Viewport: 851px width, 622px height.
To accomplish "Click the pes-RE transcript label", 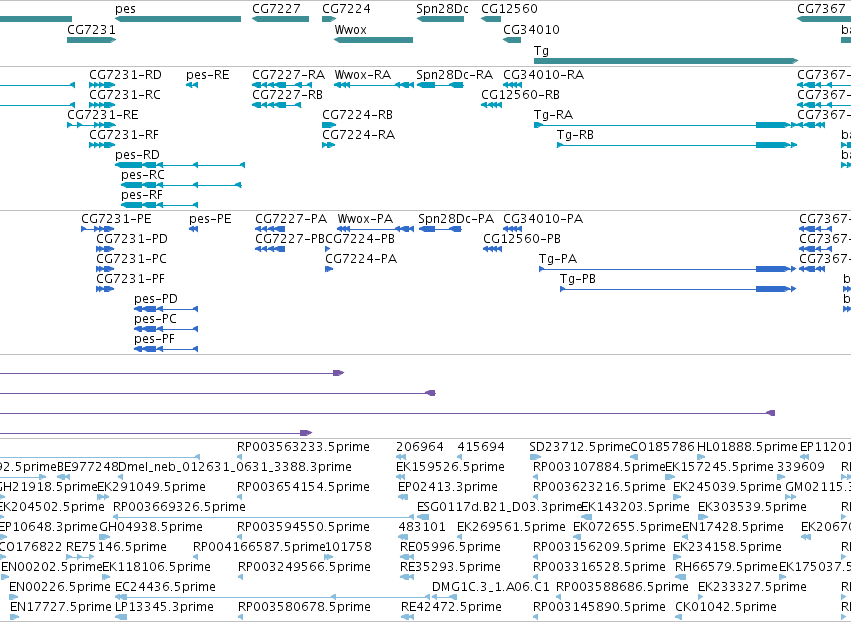I will [208, 74].
